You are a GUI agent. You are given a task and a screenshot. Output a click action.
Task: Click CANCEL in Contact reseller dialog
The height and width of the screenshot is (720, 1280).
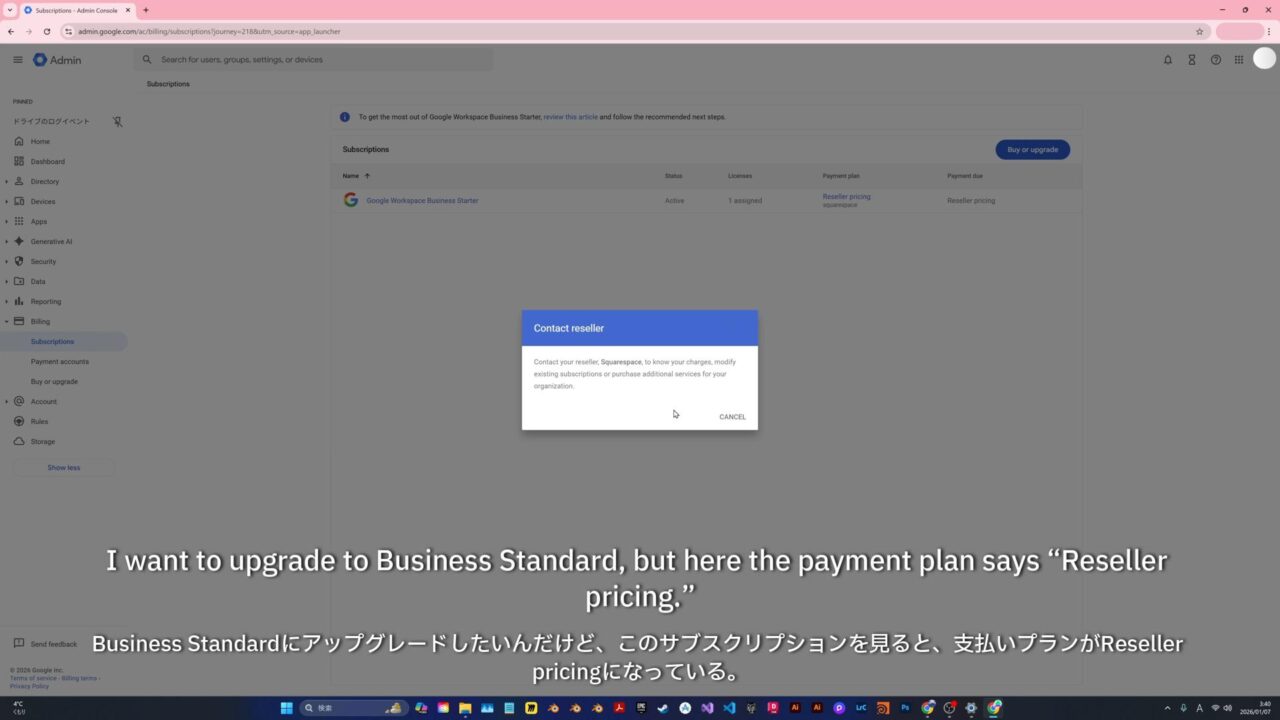(x=732, y=417)
